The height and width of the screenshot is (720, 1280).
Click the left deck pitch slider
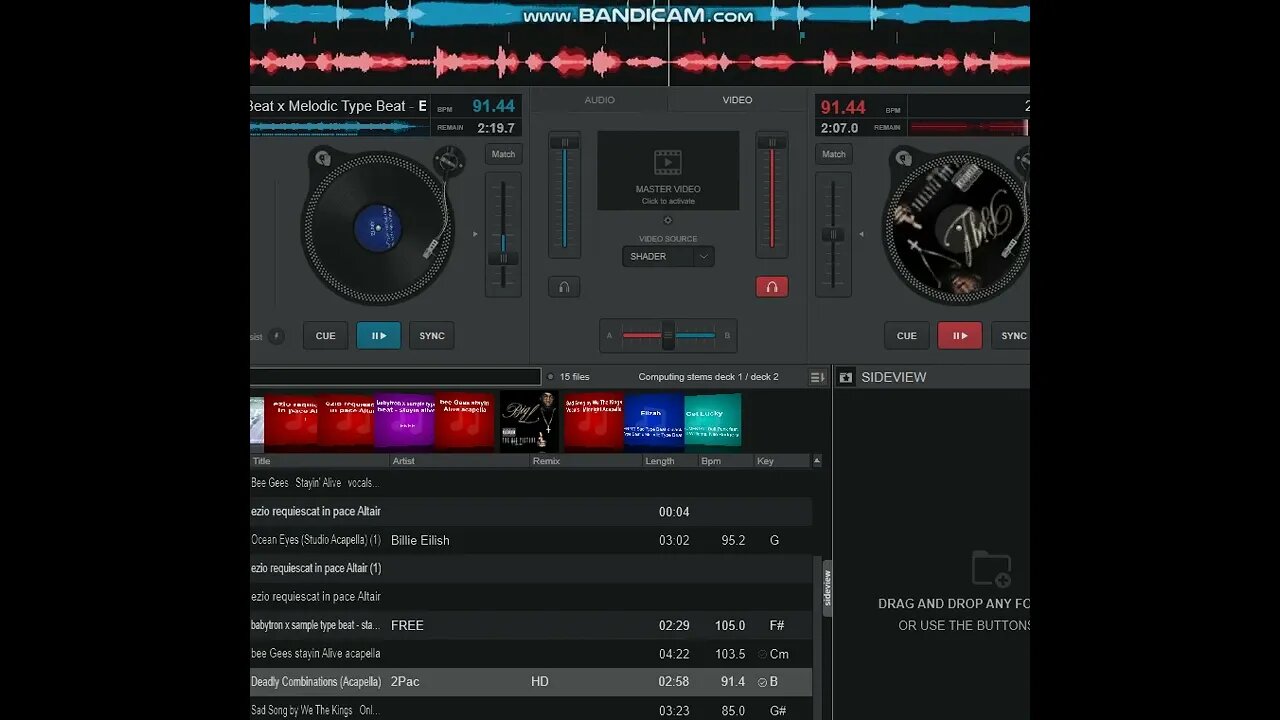pyautogui.click(x=503, y=235)
